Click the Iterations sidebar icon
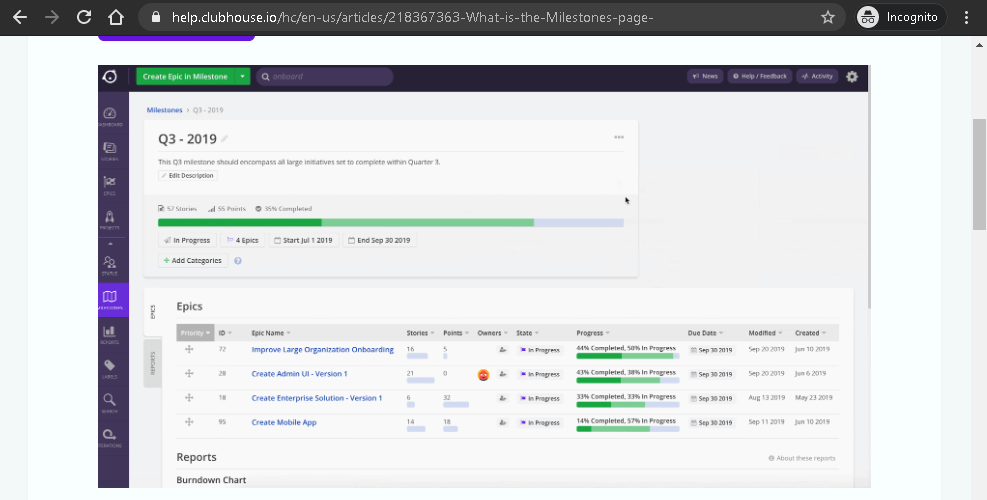 point(110,436)
